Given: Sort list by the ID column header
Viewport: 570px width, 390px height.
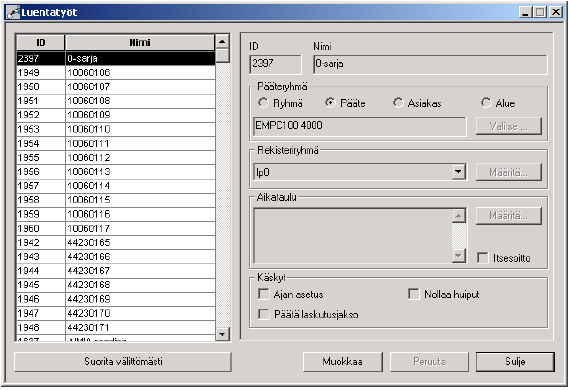Looking at the screenshot, I should click(41, 43).
